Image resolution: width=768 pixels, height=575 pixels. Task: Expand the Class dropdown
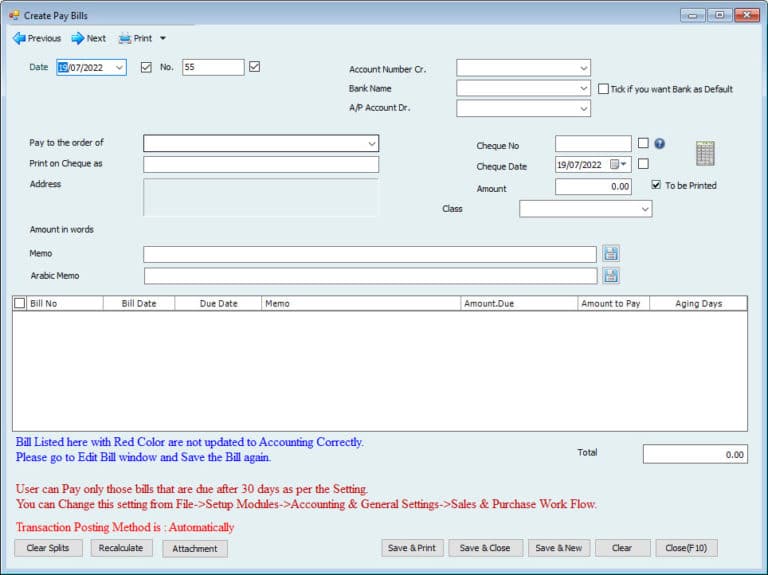(645, 209)
